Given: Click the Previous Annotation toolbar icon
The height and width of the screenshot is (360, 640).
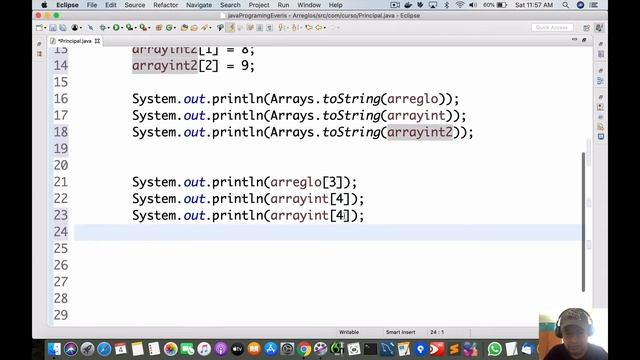Looking at the screenshot, I should (x=295, y=28).
